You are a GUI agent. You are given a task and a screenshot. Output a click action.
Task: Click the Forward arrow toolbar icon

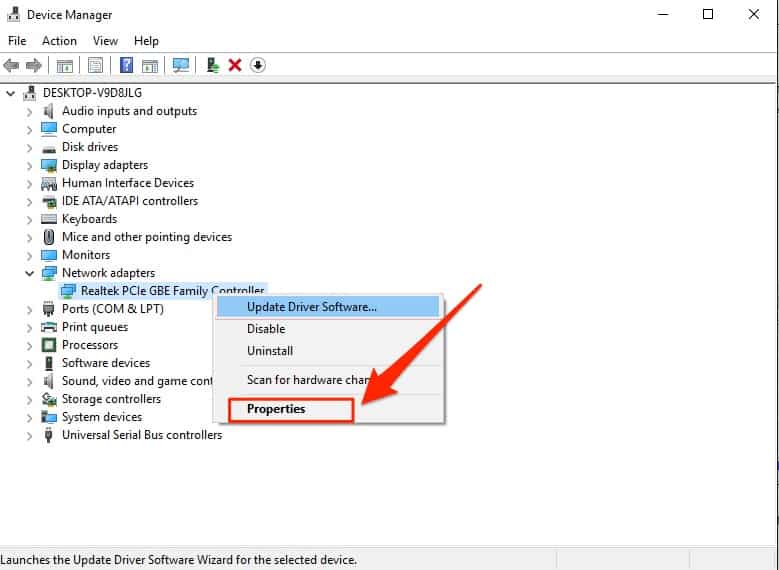33,65
